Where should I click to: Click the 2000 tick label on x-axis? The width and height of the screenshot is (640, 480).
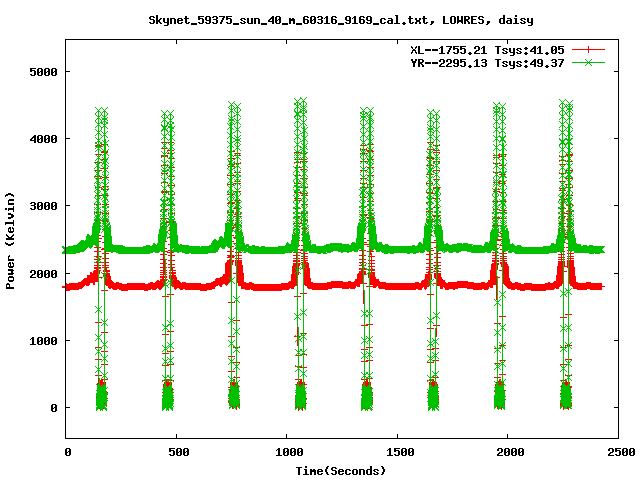coord(508,452)
